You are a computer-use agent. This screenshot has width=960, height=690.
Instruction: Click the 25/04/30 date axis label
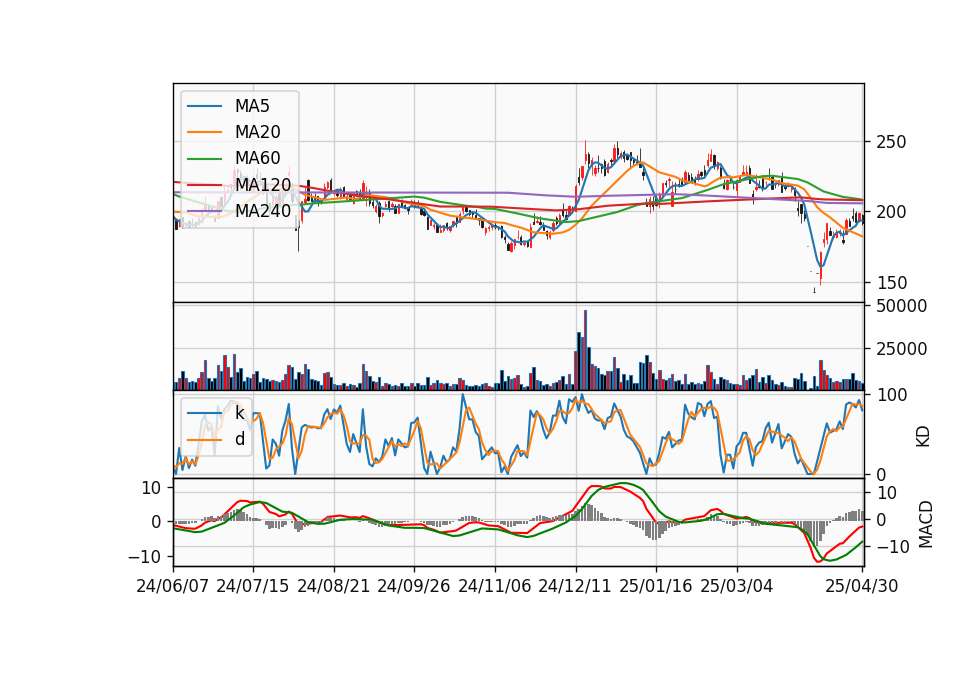pyautogui.click(x=861, y=586)
